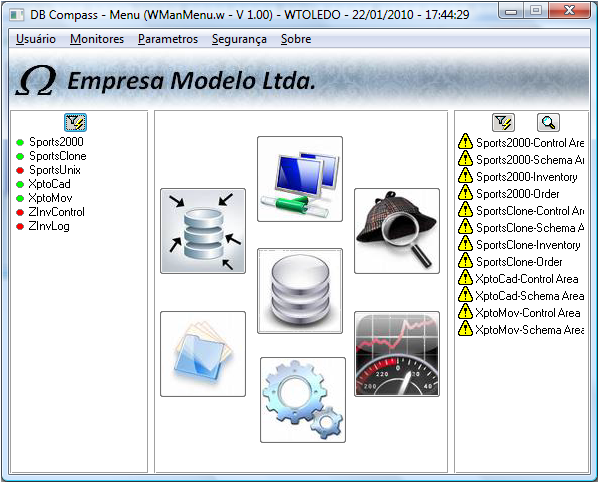Screen dimensions: 598x482
Task: Select the XptoCad-Control Area alert
Action: pyautogui.click(x=527, y=279)
